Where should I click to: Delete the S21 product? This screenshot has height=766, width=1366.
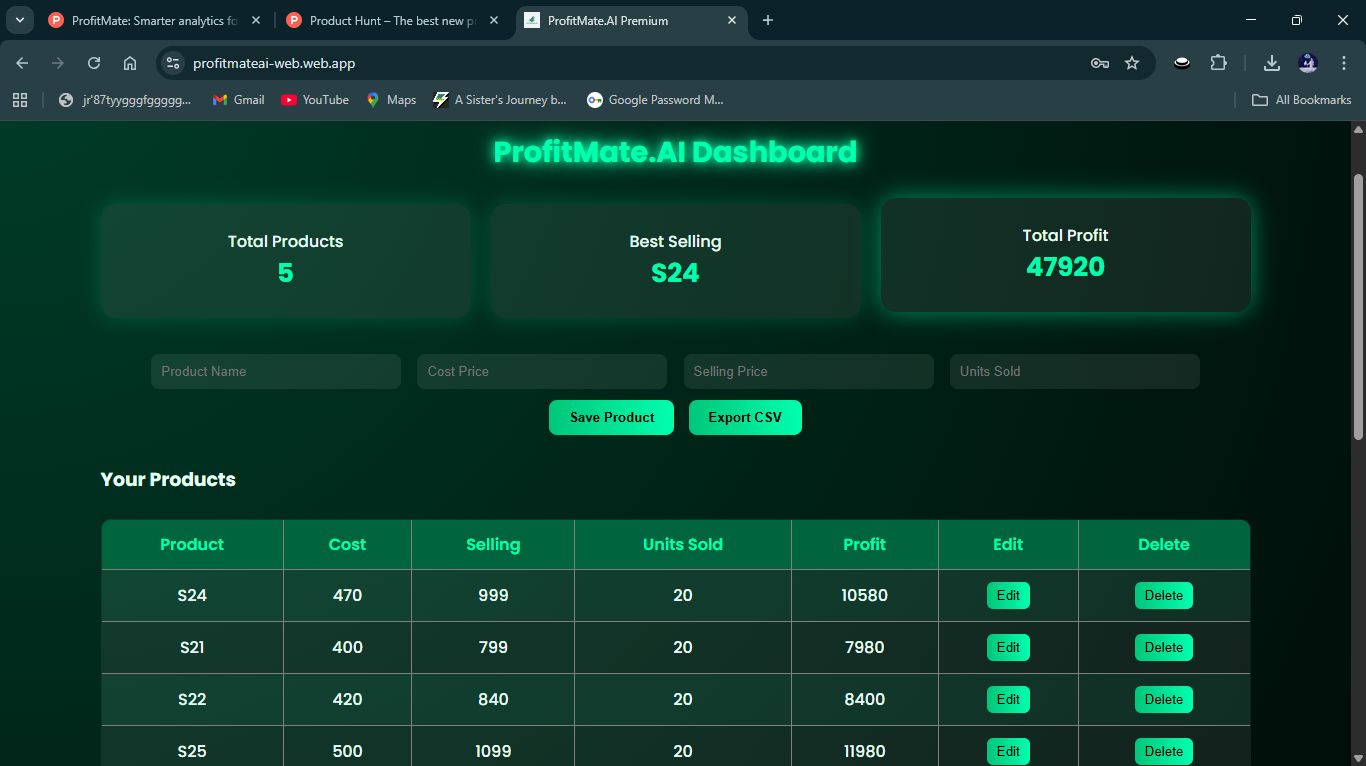pos(1163,647)
